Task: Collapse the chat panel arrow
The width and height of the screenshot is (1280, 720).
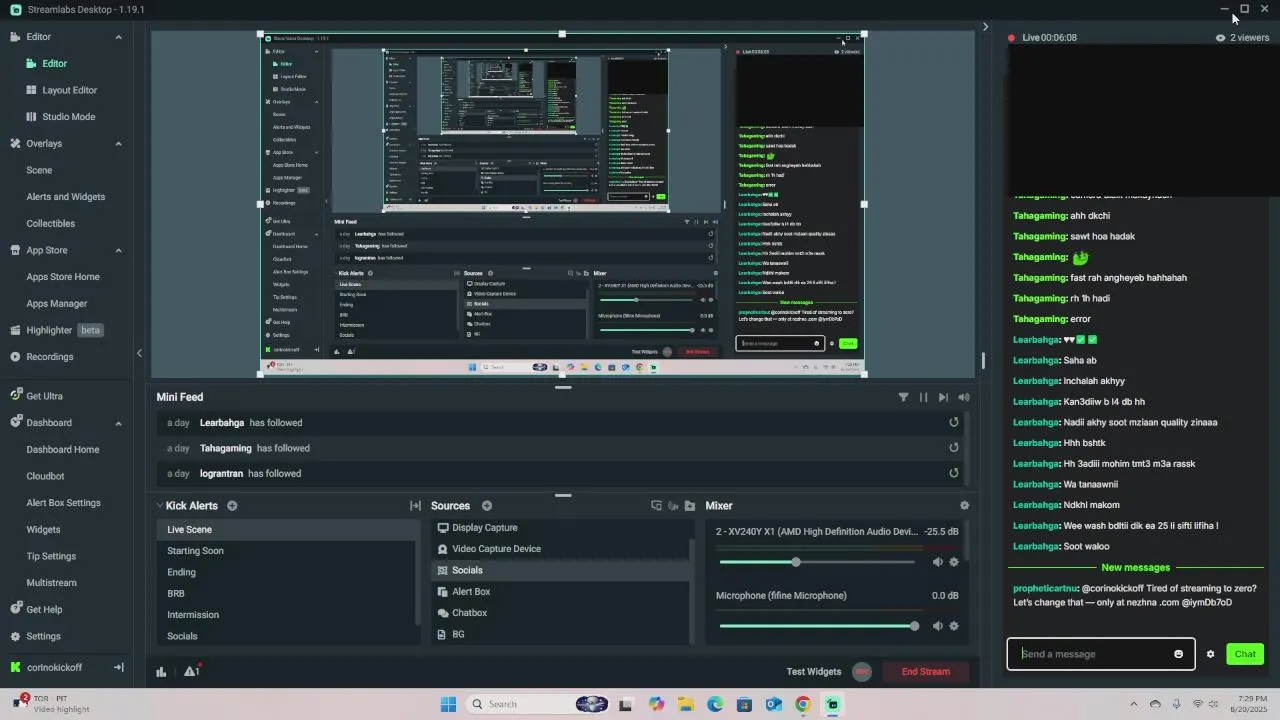Action: click(x=985, y=27)
